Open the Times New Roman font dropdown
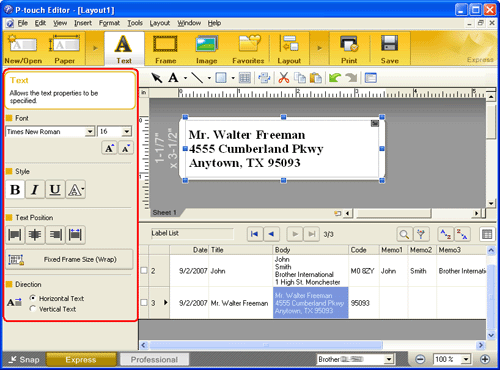This screenshot has width=500, height=370. coord(90,131)
